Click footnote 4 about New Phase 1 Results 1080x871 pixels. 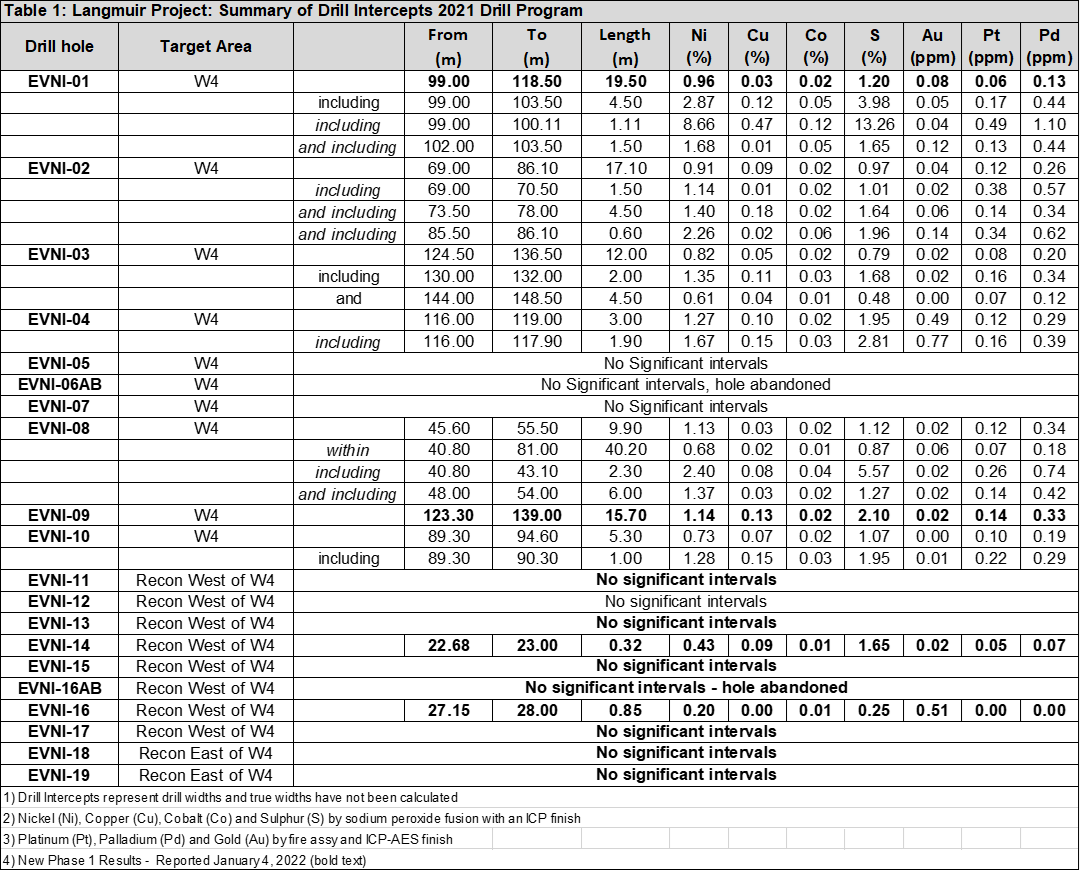coord(185,860)
